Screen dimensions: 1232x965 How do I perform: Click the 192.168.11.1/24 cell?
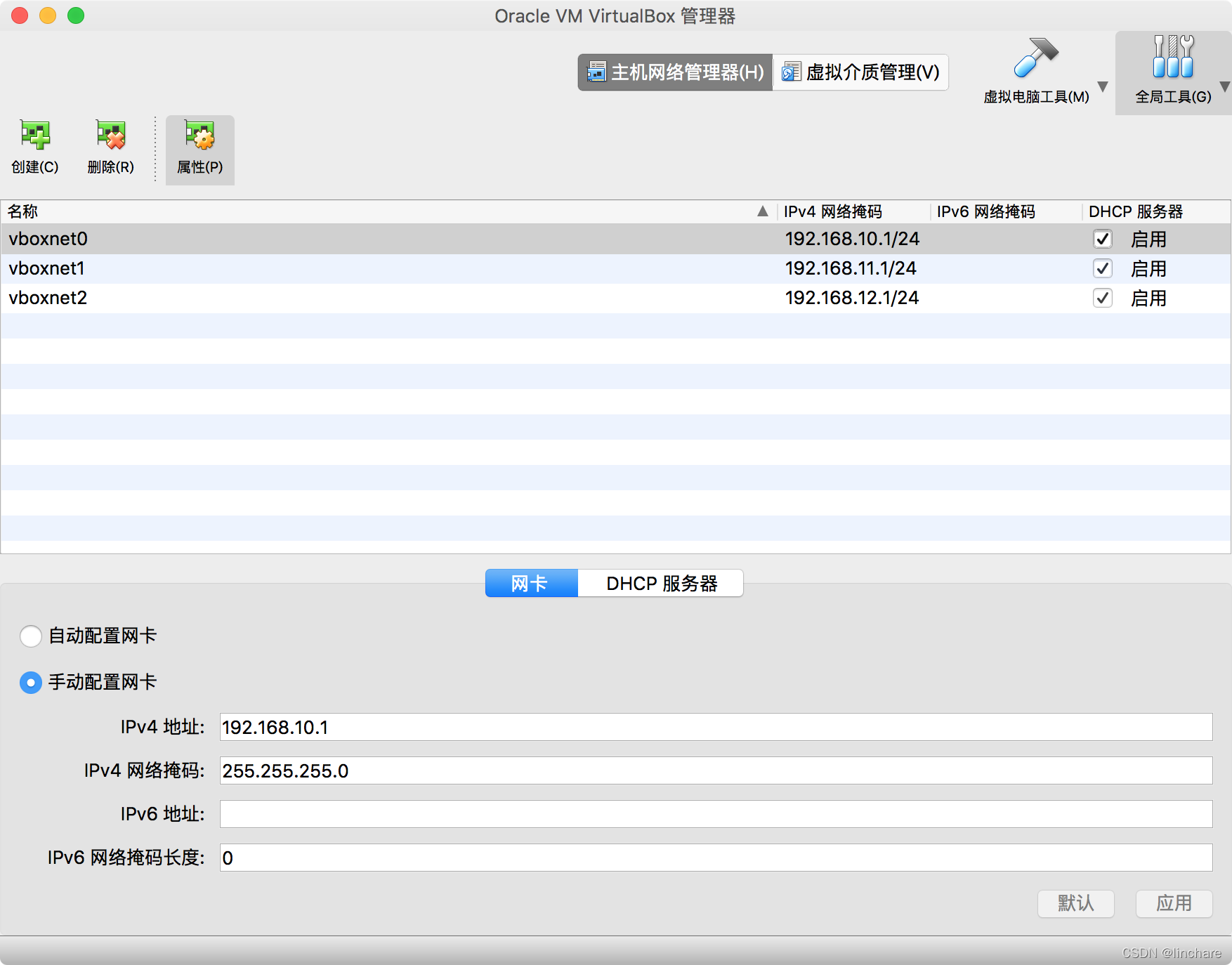[x=851, y=268]
